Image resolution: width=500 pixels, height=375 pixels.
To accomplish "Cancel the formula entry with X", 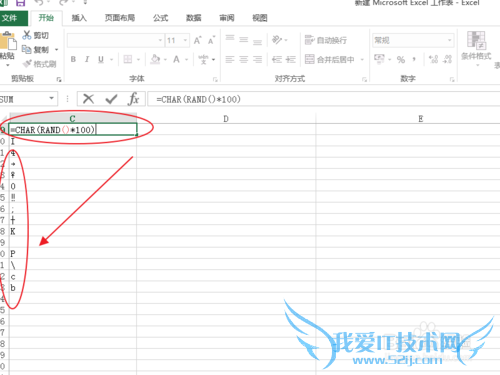I will [88, 99].
